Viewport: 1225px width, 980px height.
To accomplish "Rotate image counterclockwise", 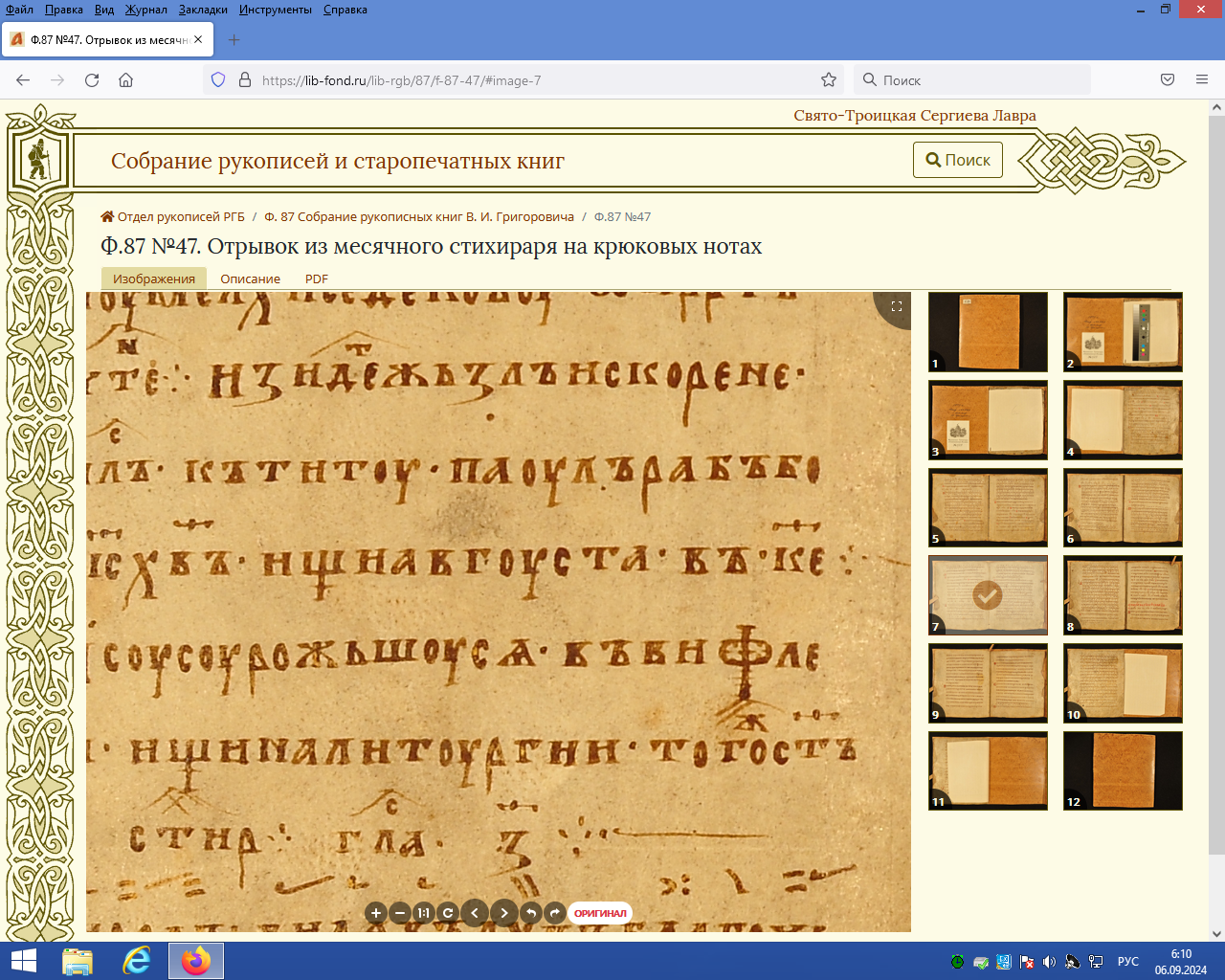I will 531,913.
